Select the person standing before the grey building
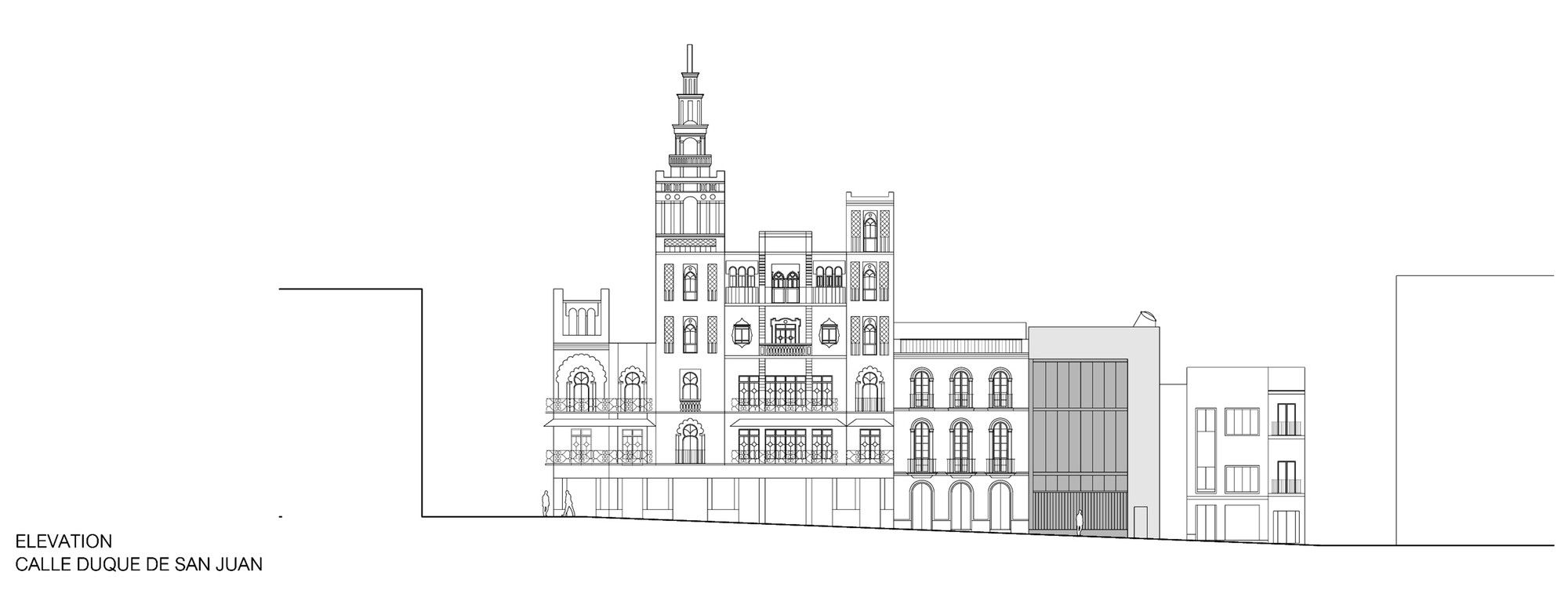The image size is (1568, 608). 1079,522
